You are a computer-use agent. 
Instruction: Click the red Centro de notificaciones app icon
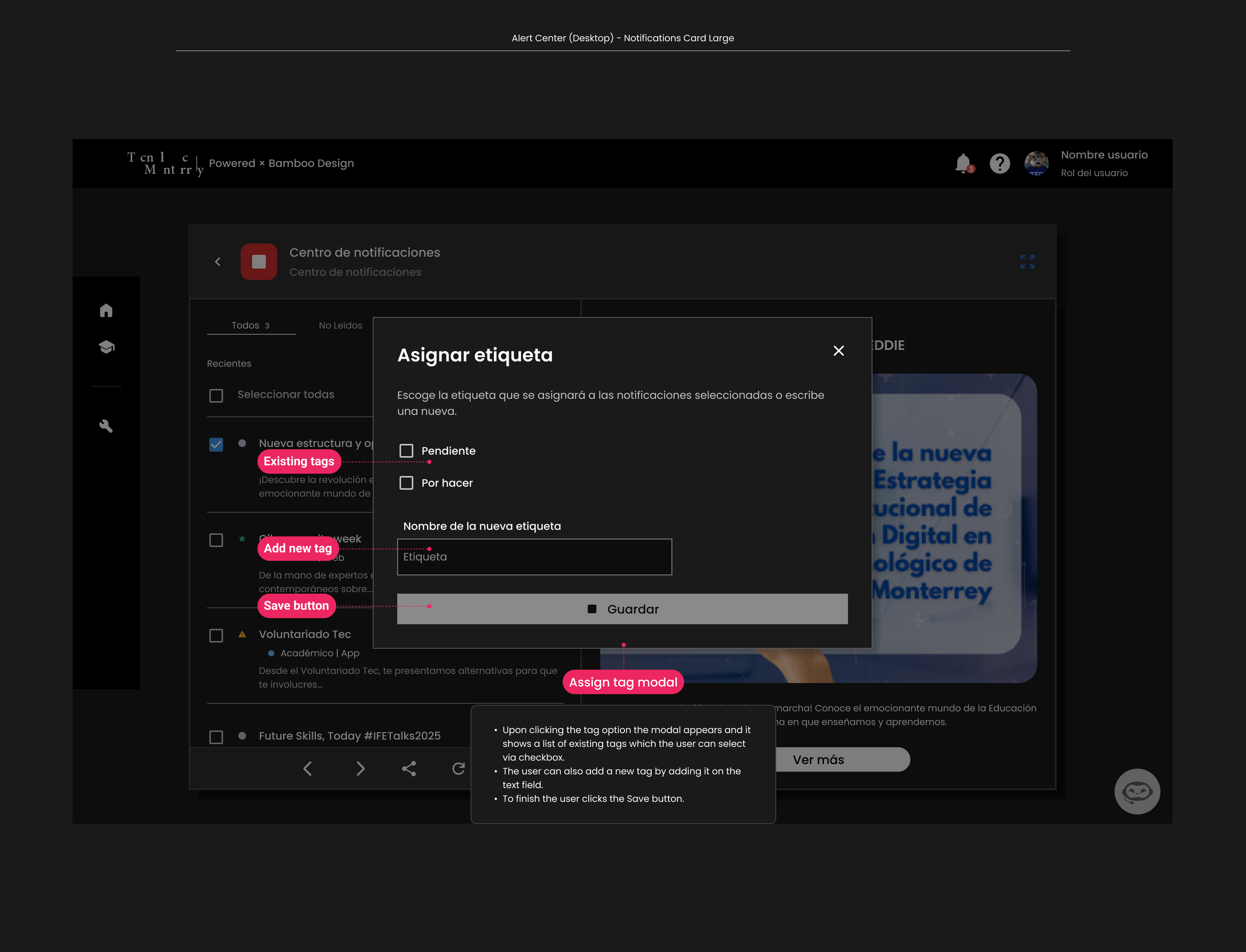click(x=259, y=262)
